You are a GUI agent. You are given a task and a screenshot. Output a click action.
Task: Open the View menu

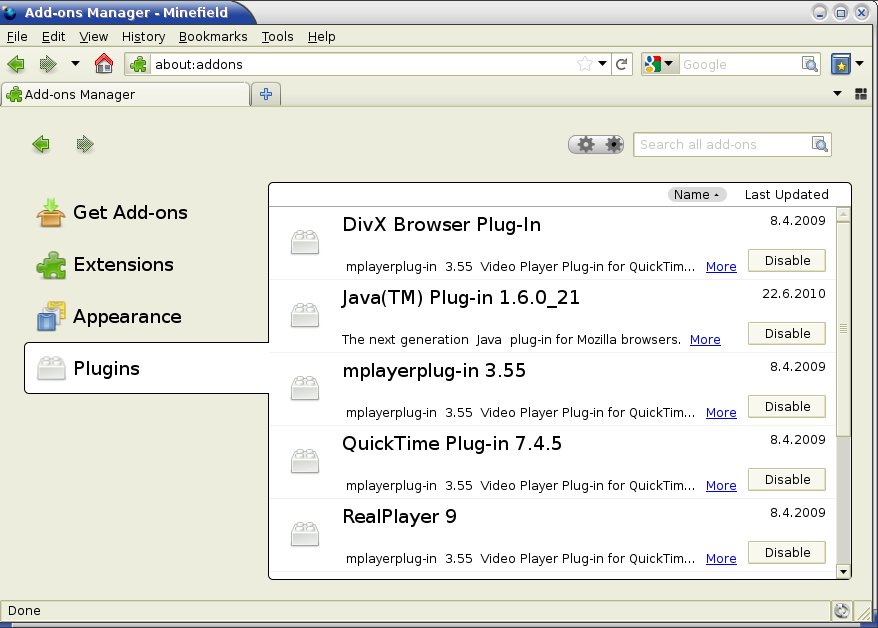coord(94,36)
